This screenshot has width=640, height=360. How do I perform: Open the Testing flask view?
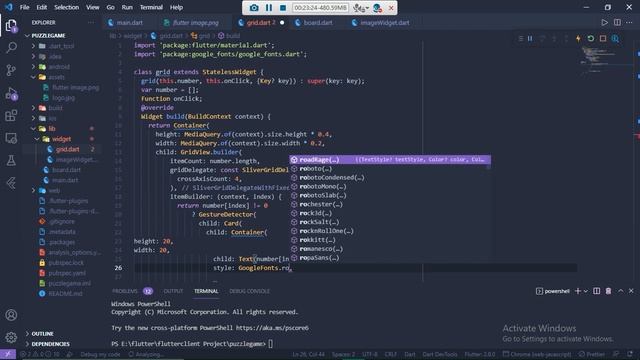pos(11,160)
